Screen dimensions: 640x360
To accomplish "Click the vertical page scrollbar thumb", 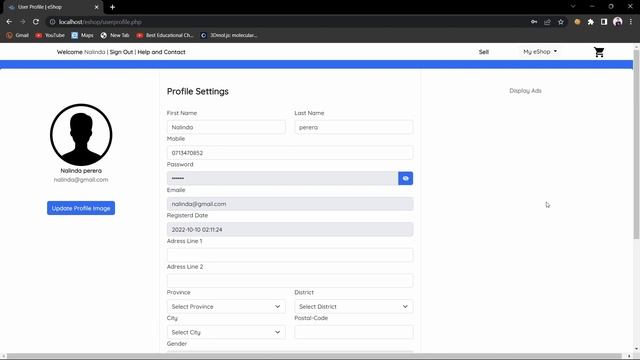I will coord(636,144).
